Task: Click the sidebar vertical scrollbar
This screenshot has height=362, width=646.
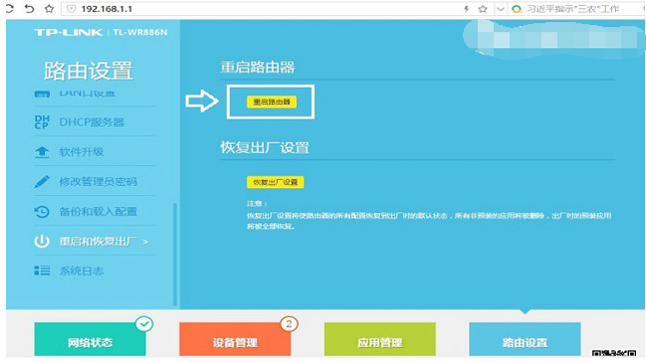Action: 175,253
